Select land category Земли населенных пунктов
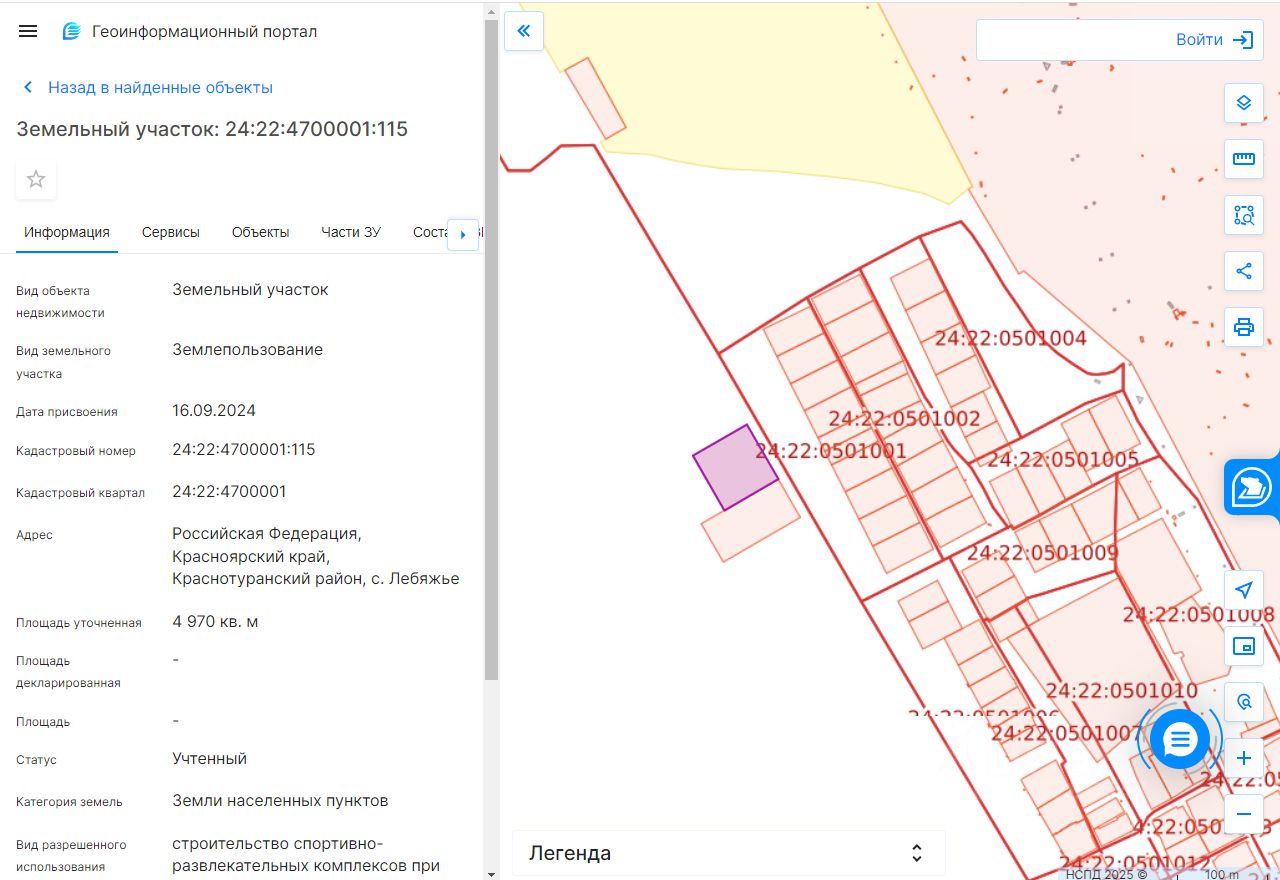The image size is (1280, 880). (280, 801)
